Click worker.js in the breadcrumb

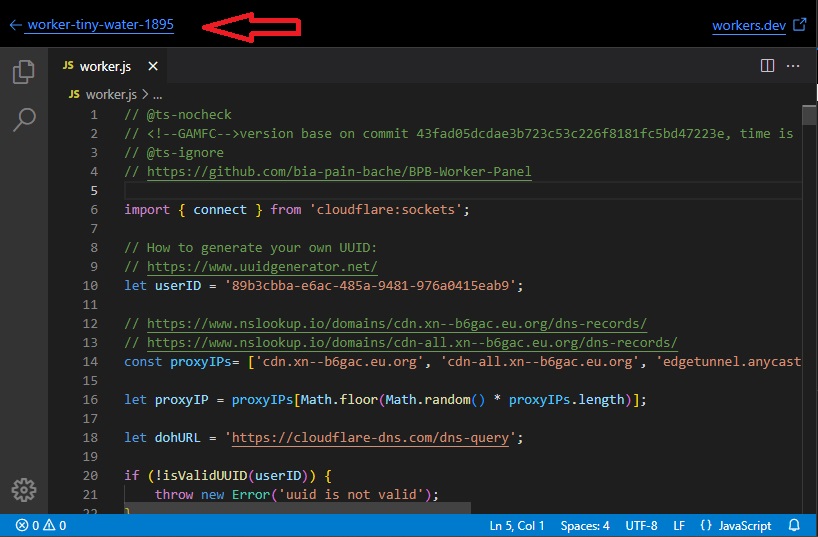pyautogui.click(x=110, y=94)
